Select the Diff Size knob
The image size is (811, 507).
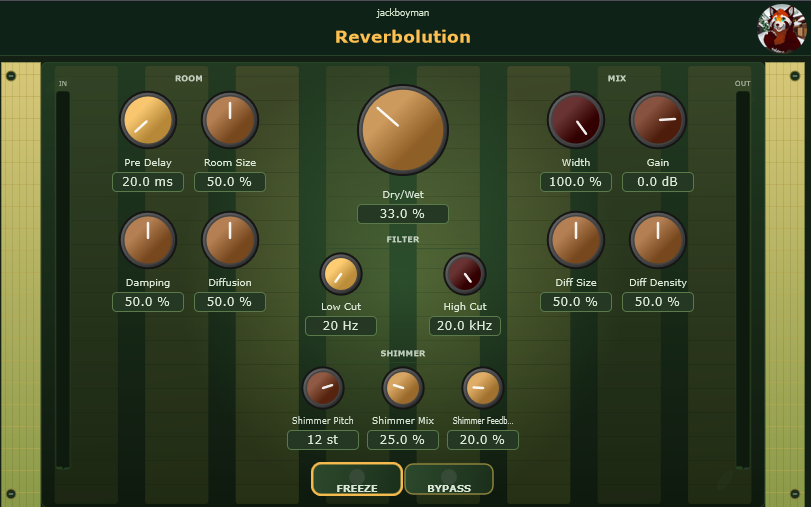pyautogui.click(x=576, y=240)
